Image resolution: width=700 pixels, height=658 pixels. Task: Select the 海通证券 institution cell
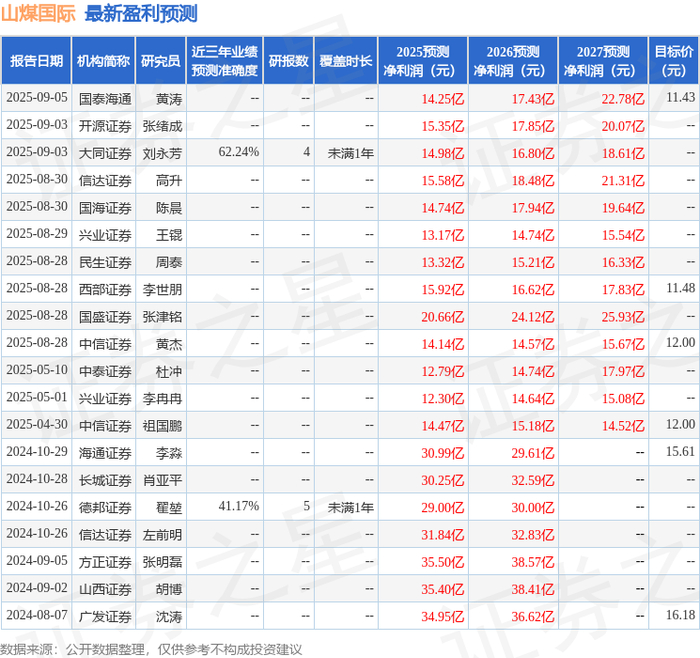tap(105, 453)
